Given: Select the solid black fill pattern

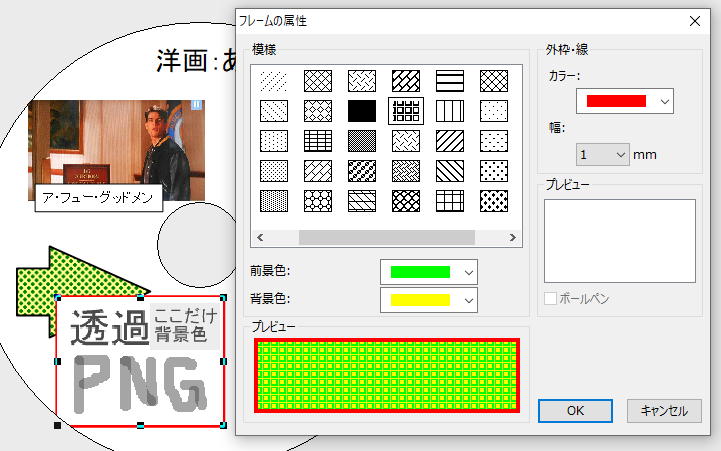Looking at the screenshot, I should click(362, 111).
